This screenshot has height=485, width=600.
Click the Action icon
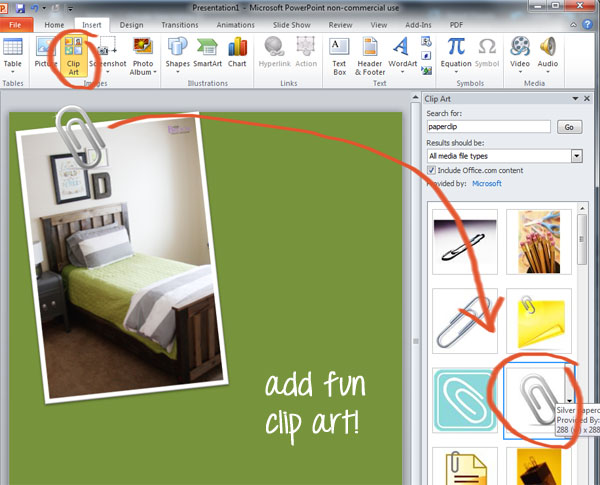[306, 53]
